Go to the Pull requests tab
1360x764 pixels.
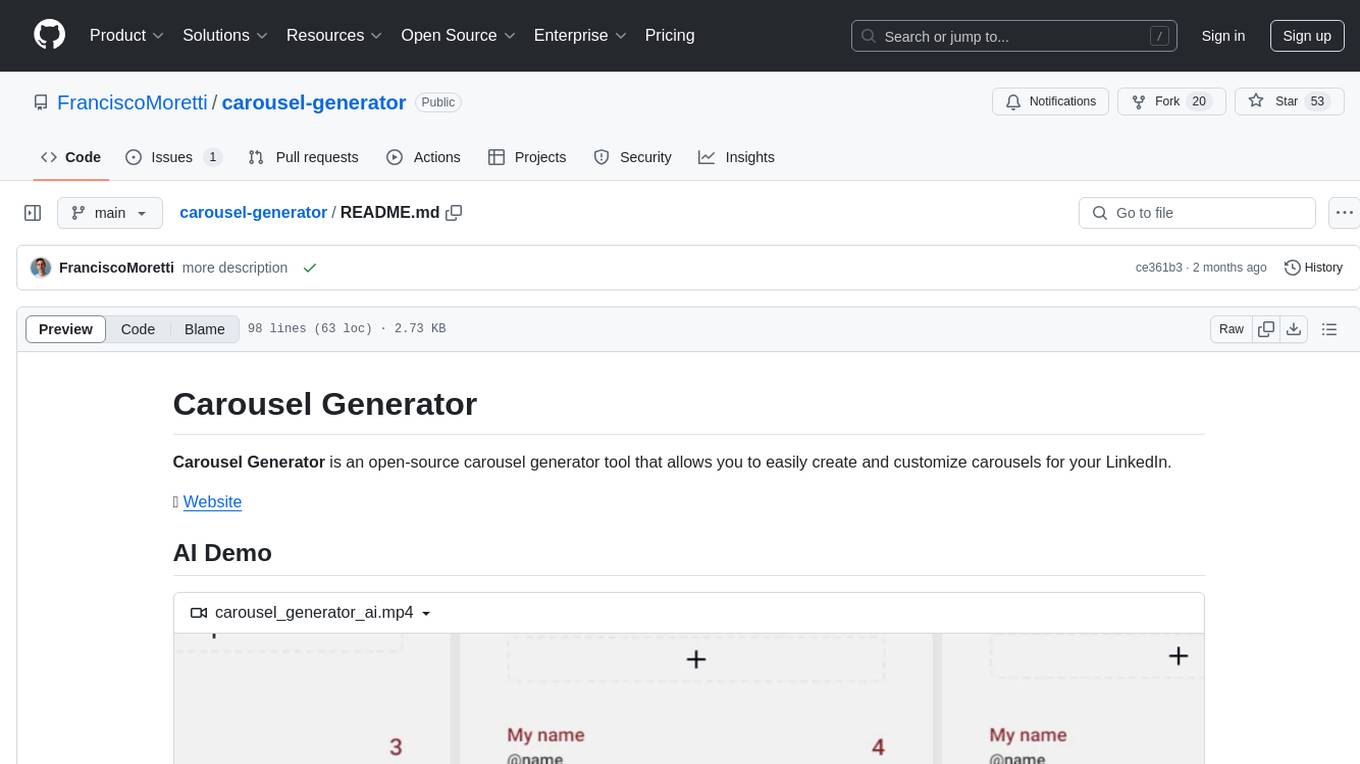303,157
